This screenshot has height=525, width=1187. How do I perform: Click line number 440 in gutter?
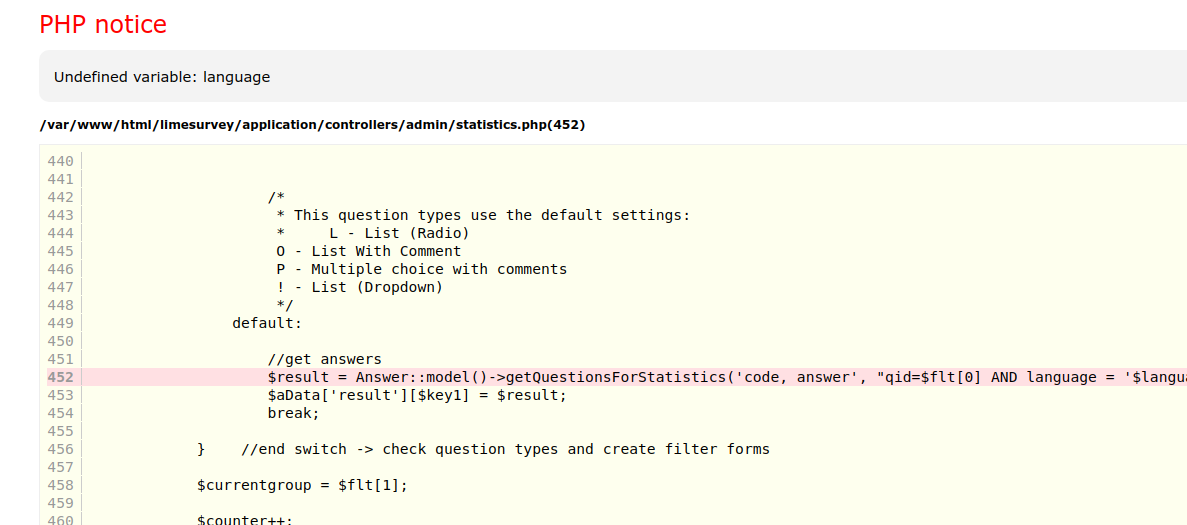(x=60, y=161)
